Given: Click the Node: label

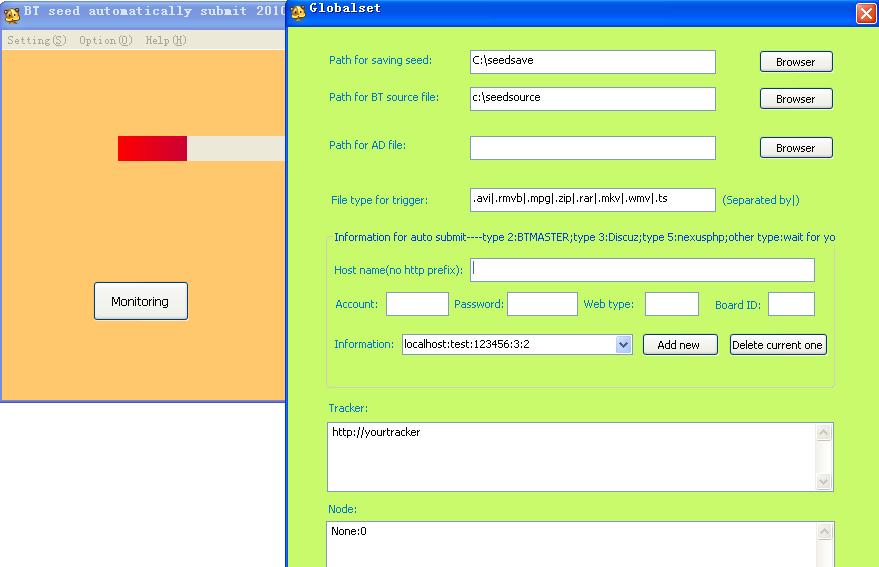Looking at the screenshot, I should [x=343, y=509].
